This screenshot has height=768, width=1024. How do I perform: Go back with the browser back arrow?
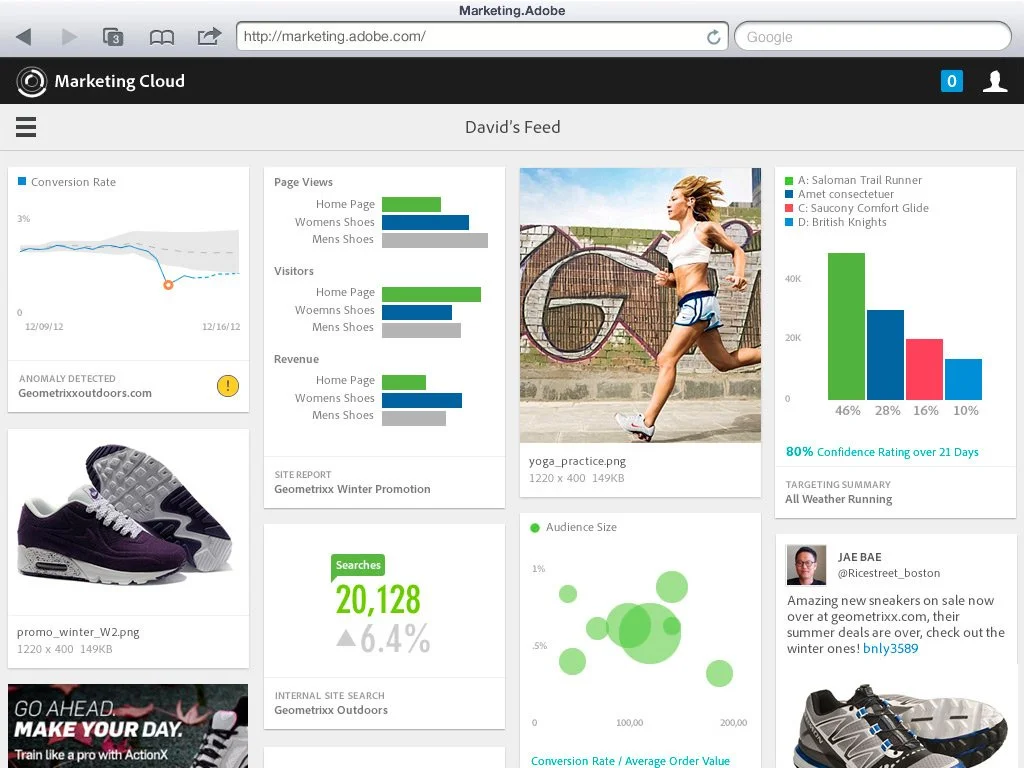tap(24, 37)
